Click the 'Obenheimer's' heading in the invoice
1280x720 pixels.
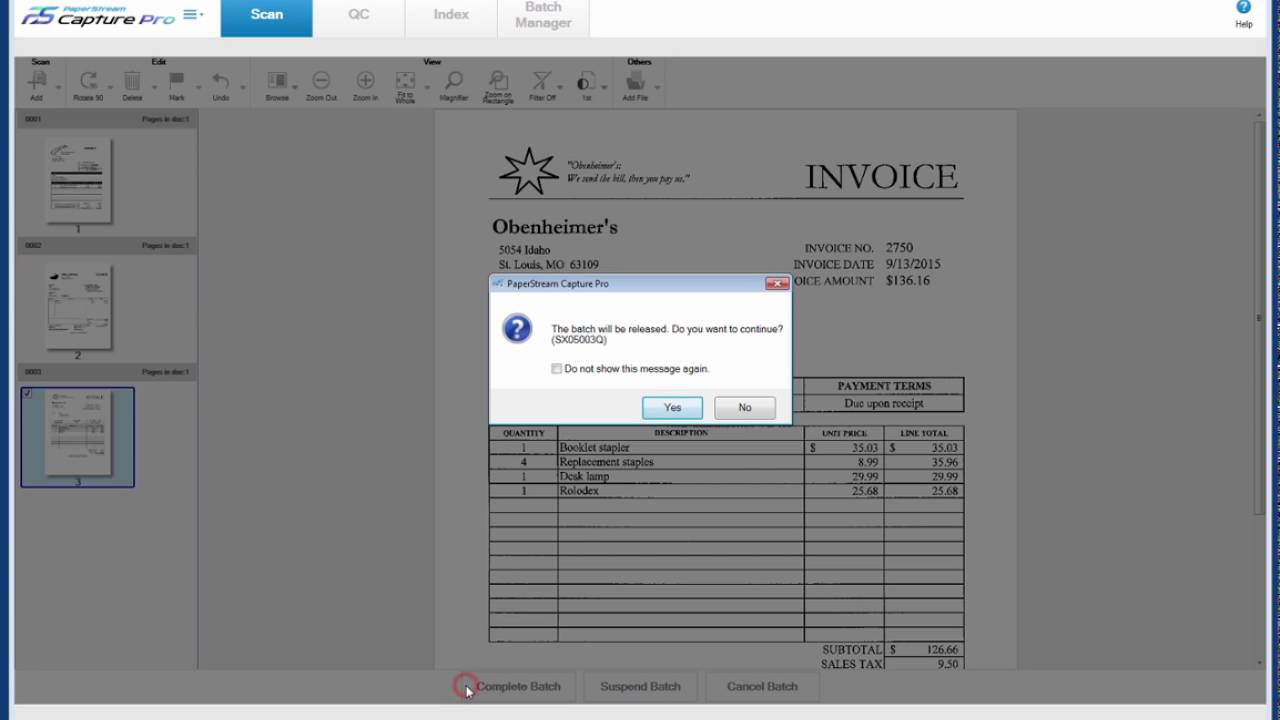click(554, 227)
